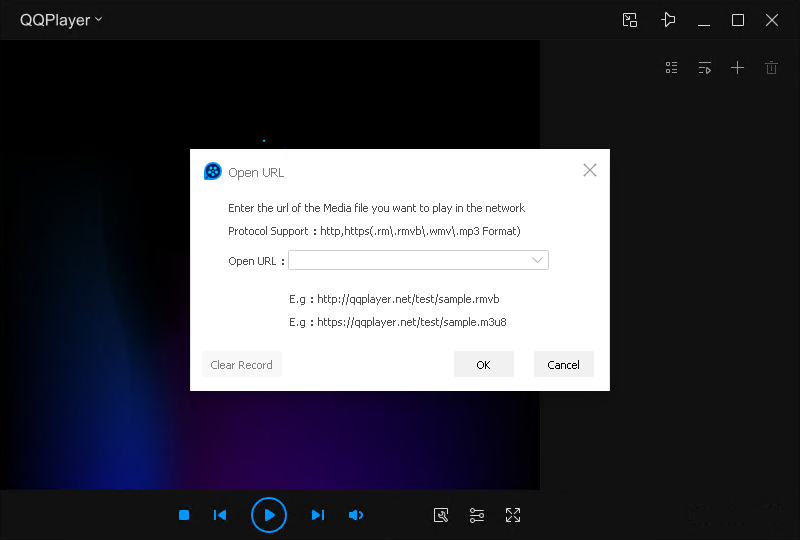Click the sample.m3u8 example URL text
This screenshot has height=540, width=800.
point(412,322)
